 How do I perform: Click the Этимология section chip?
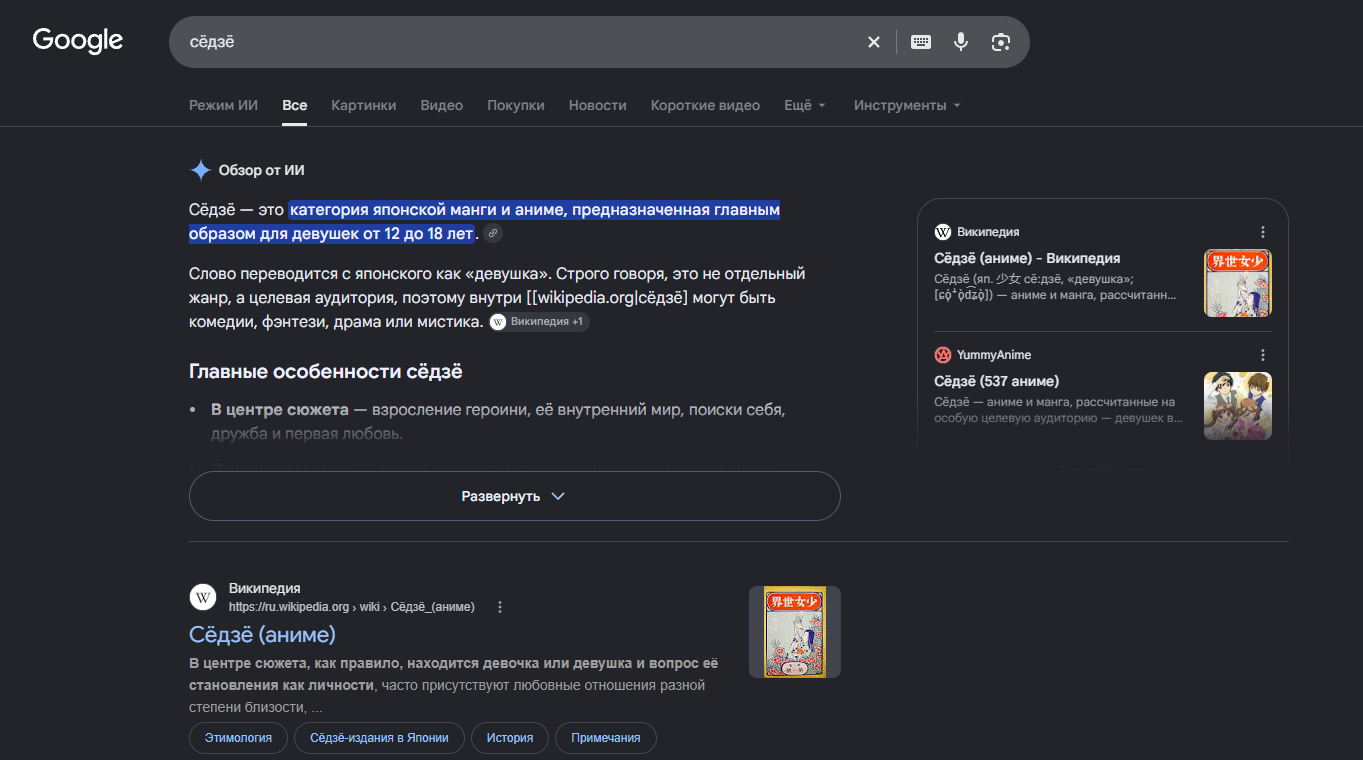pos(238,738)
